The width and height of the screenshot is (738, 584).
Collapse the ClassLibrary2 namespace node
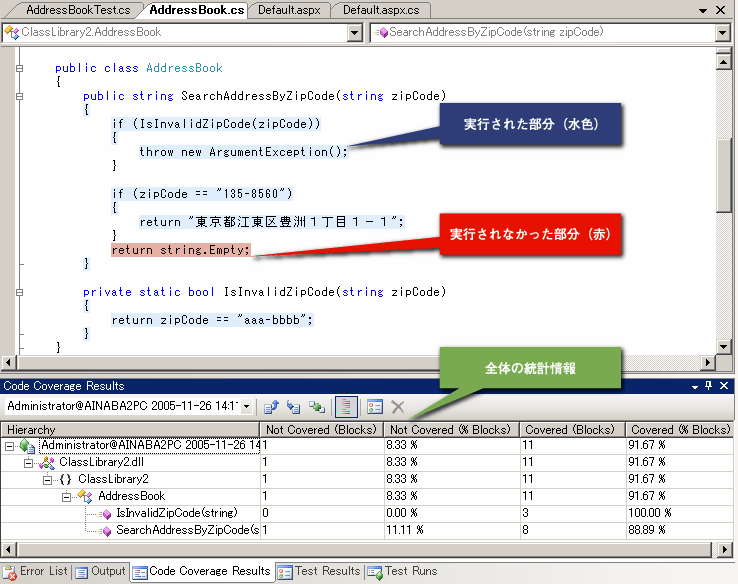click(x=48, y=480)
